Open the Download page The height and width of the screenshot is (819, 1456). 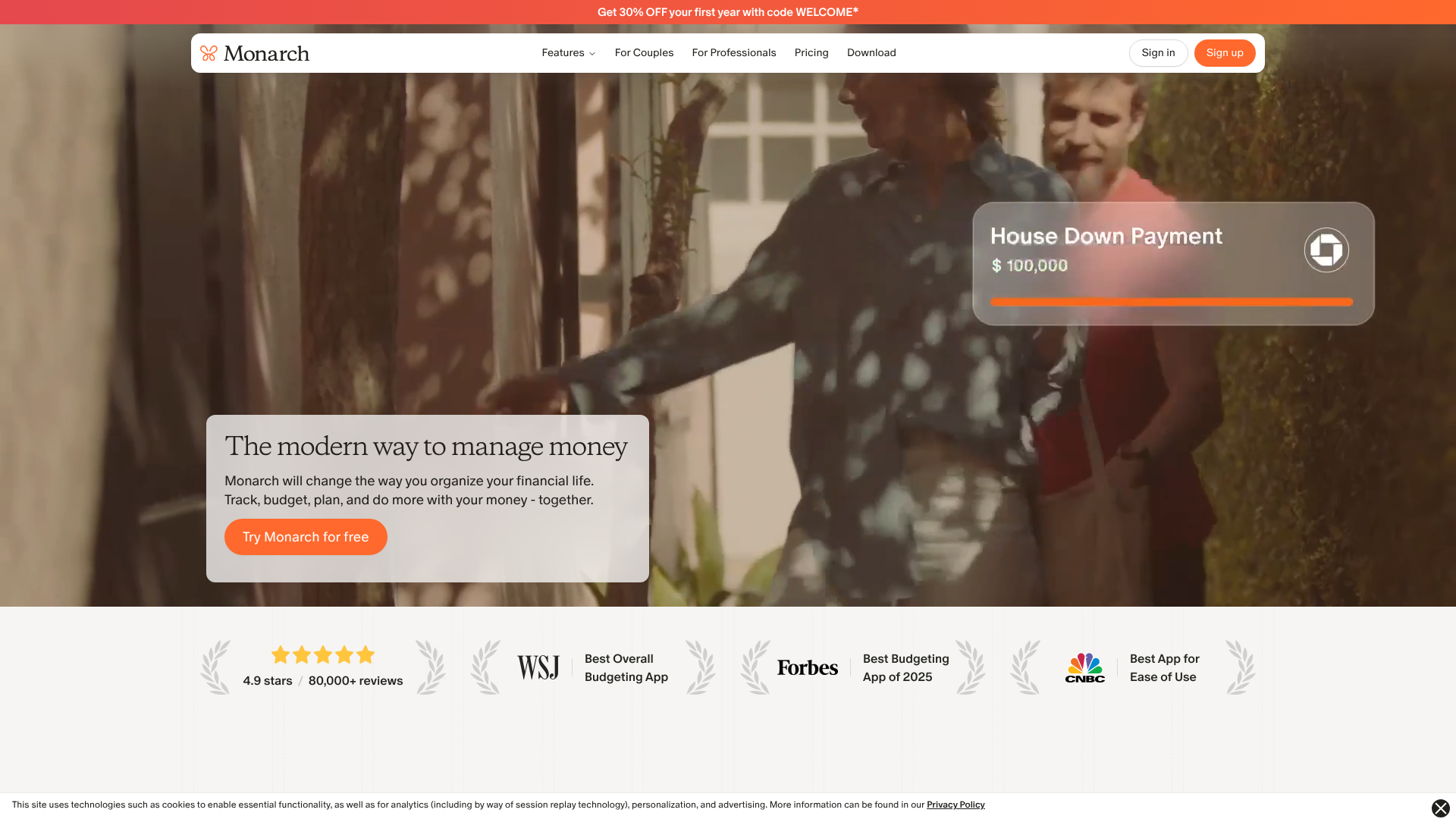point(871,53)
